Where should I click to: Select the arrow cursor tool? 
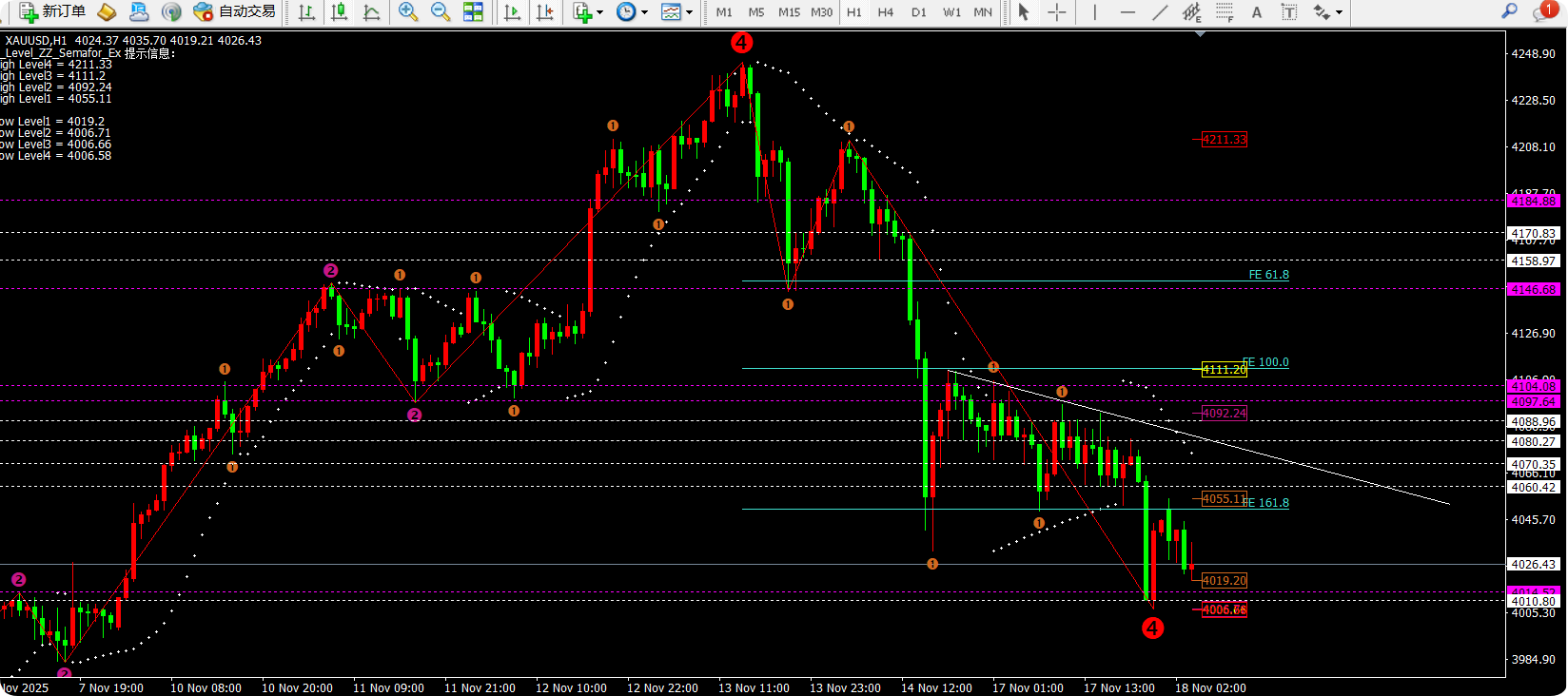click(x=1024, y=12)
